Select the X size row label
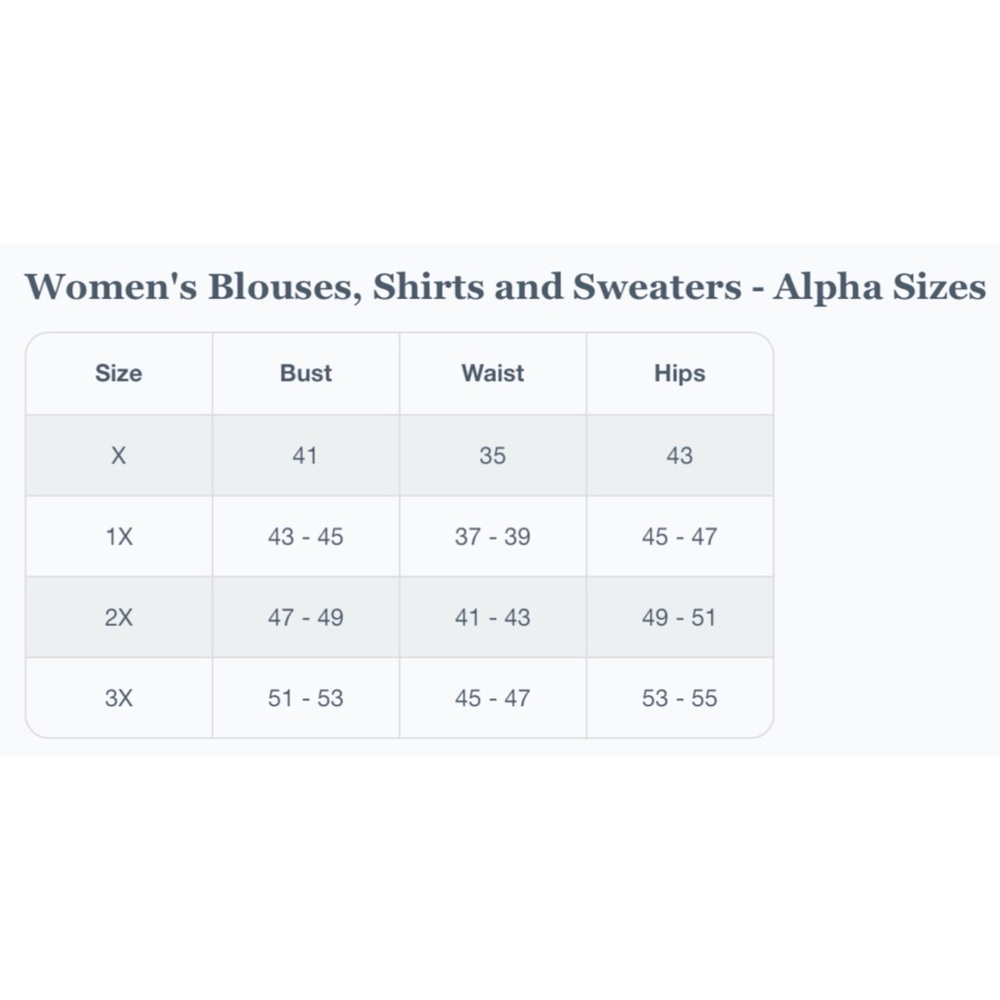 [119, 455]
